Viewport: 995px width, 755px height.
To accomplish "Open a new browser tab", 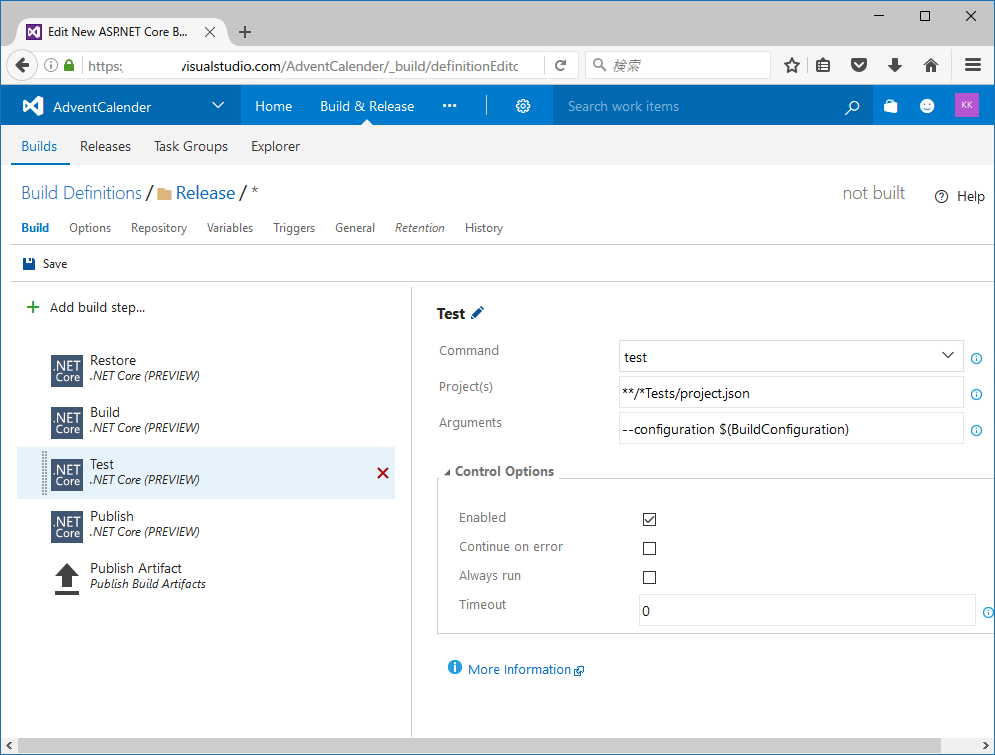I will point(245,32).
